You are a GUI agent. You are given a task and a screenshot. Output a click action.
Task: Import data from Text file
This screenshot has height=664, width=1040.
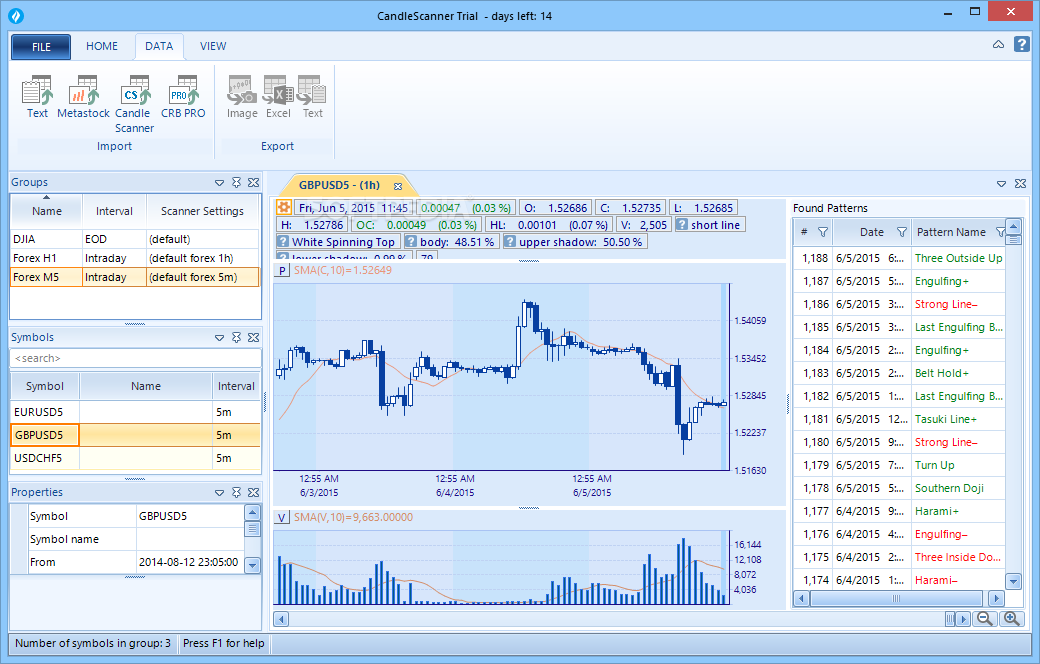(37, 97)
